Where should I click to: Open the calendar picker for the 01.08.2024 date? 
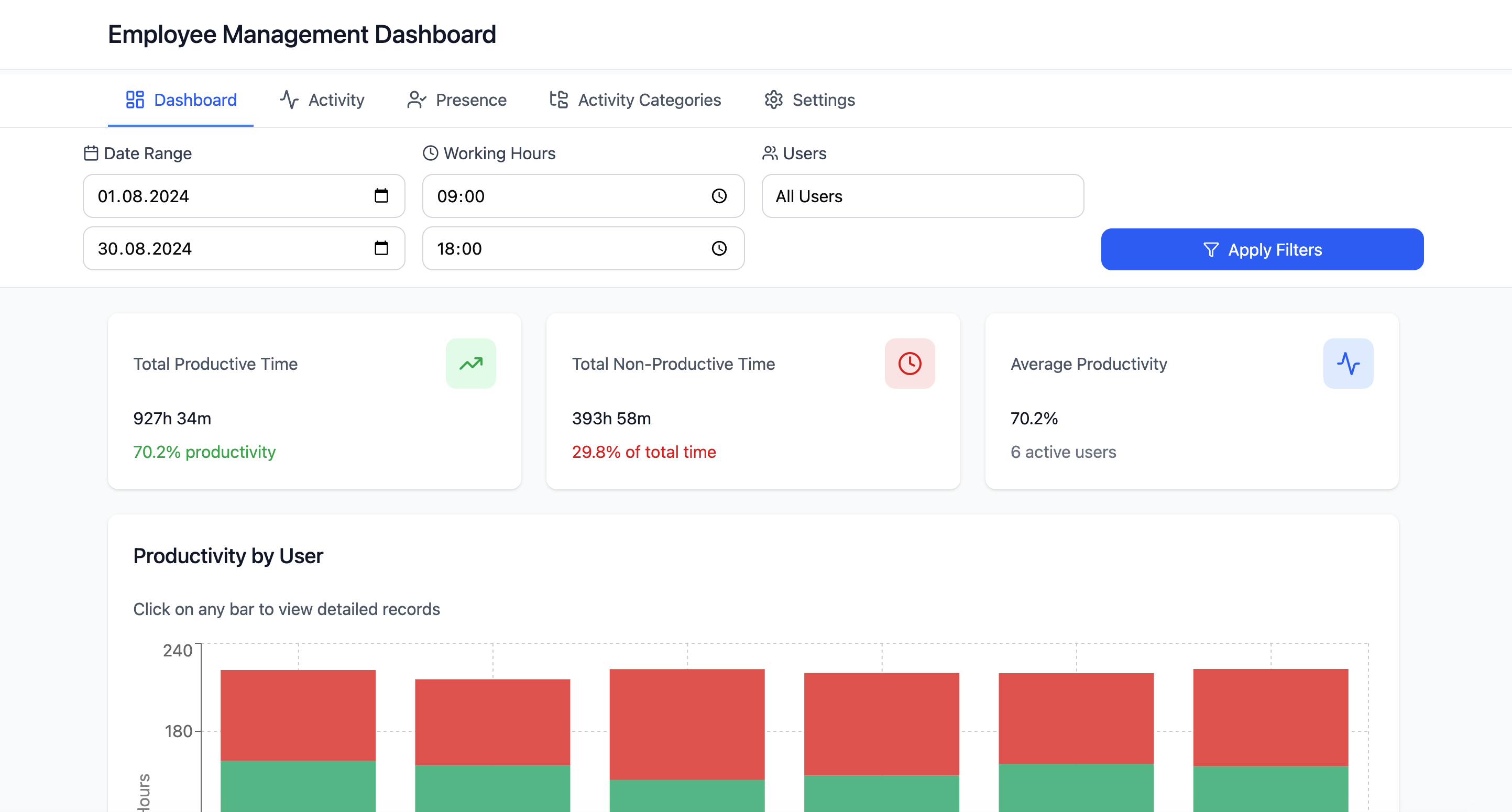coord(381,195)
